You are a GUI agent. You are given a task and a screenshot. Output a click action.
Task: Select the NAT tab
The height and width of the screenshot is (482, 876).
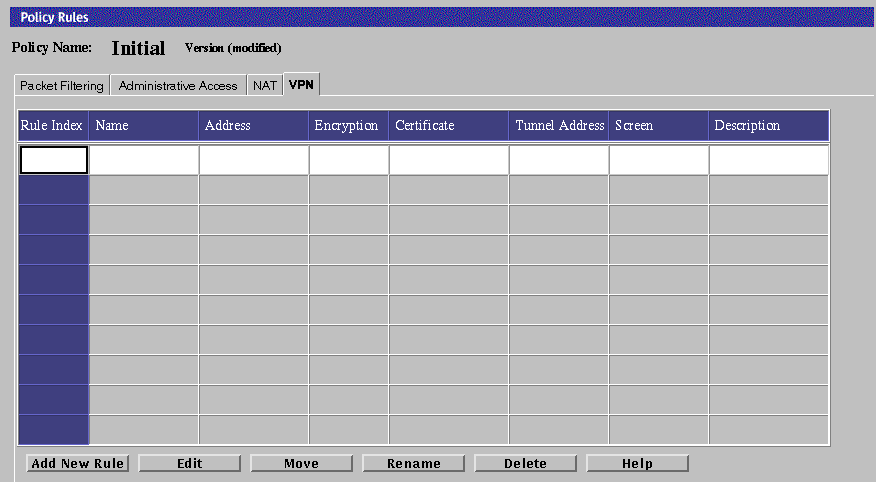pyautogui.click(x=265, y=85)
